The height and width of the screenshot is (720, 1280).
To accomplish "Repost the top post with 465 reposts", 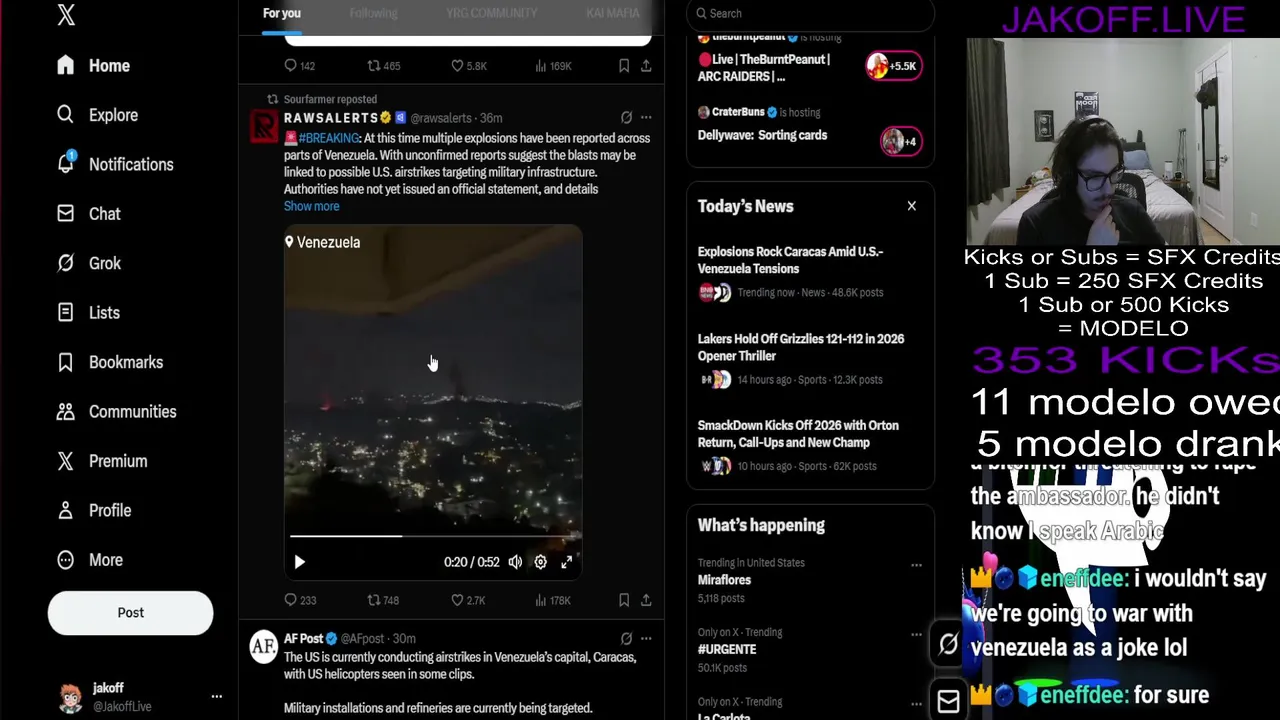I will point(383,66).
